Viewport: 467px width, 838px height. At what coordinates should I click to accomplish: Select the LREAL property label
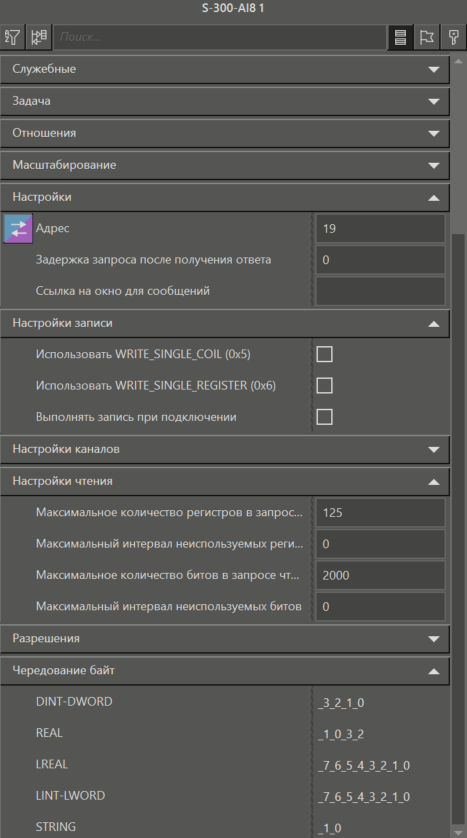coord(52,765)
